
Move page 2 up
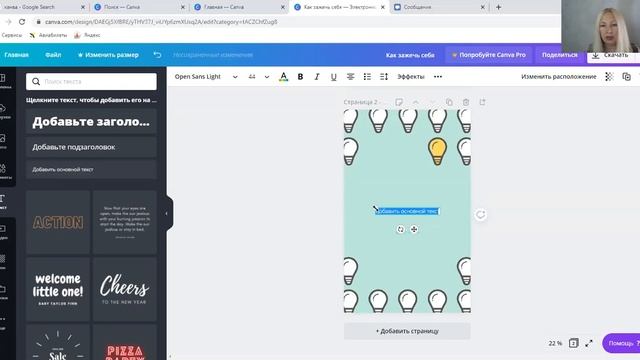click(x=416, y=102)
